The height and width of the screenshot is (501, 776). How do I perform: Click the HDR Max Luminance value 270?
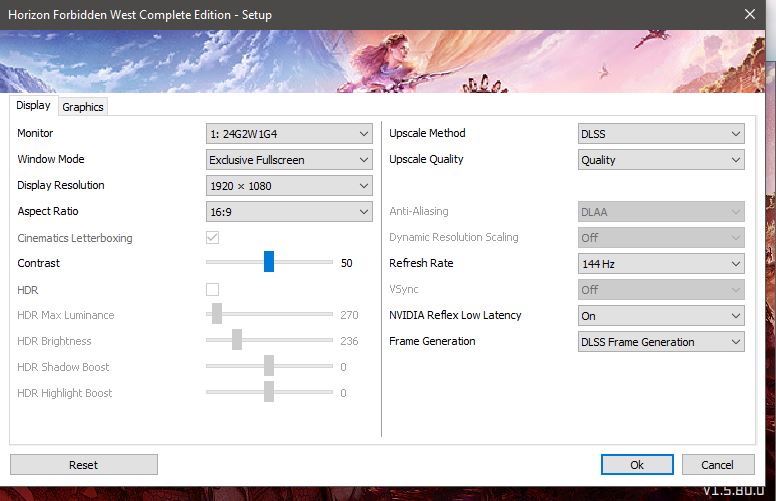pos(349,315)
